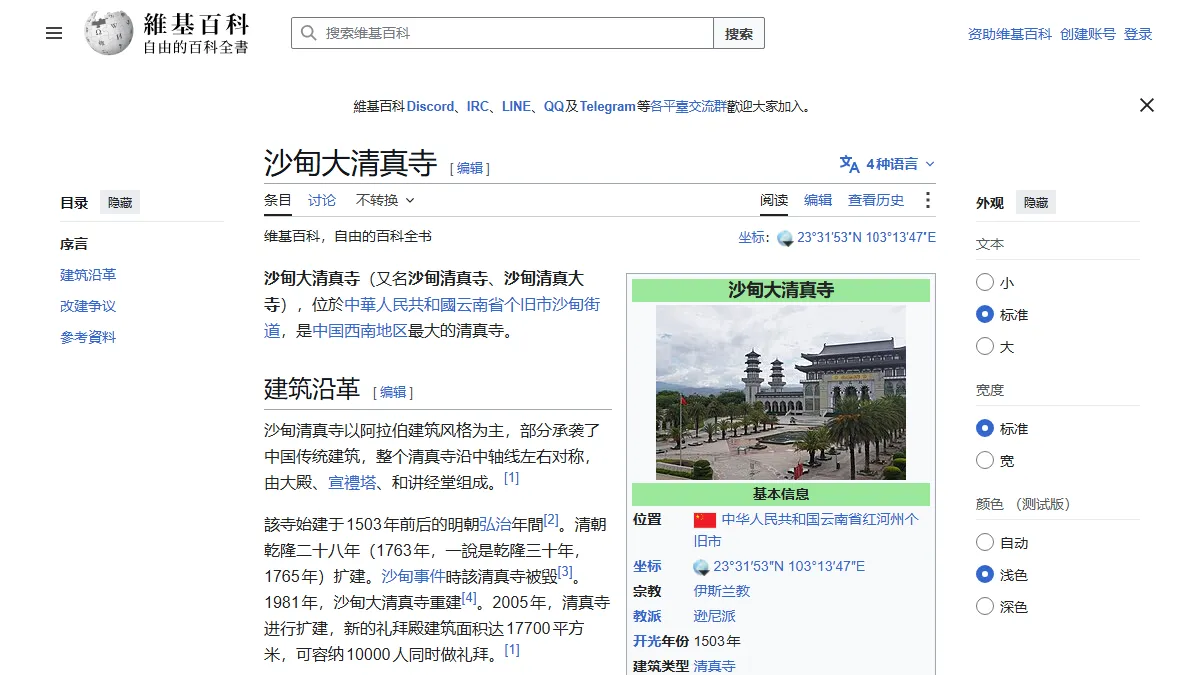Viewport: 1200px width, 675px height.
Task: Click 编辑 link beside the page title
Action: point(470,168)
